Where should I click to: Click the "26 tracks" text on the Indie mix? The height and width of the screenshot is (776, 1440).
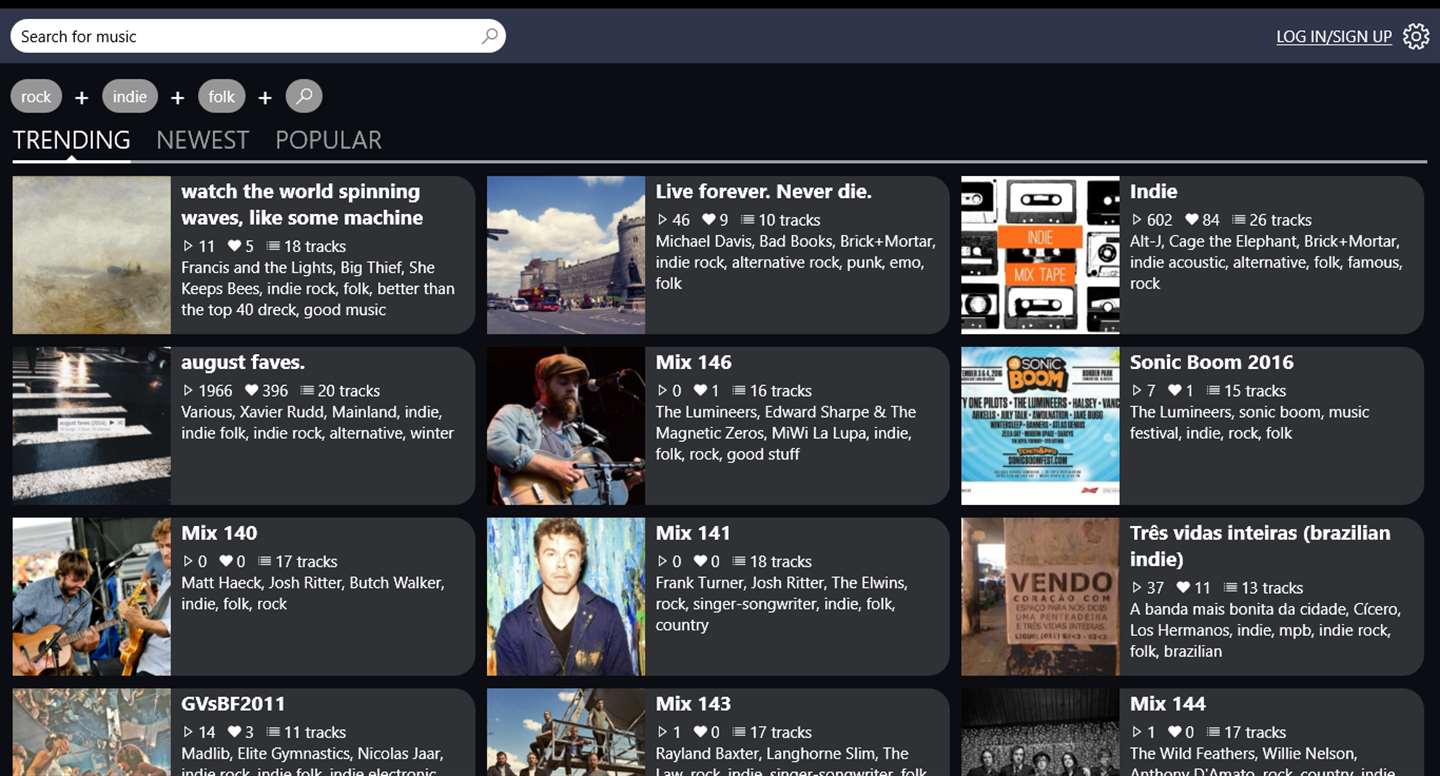click(x=1280, y=220)
